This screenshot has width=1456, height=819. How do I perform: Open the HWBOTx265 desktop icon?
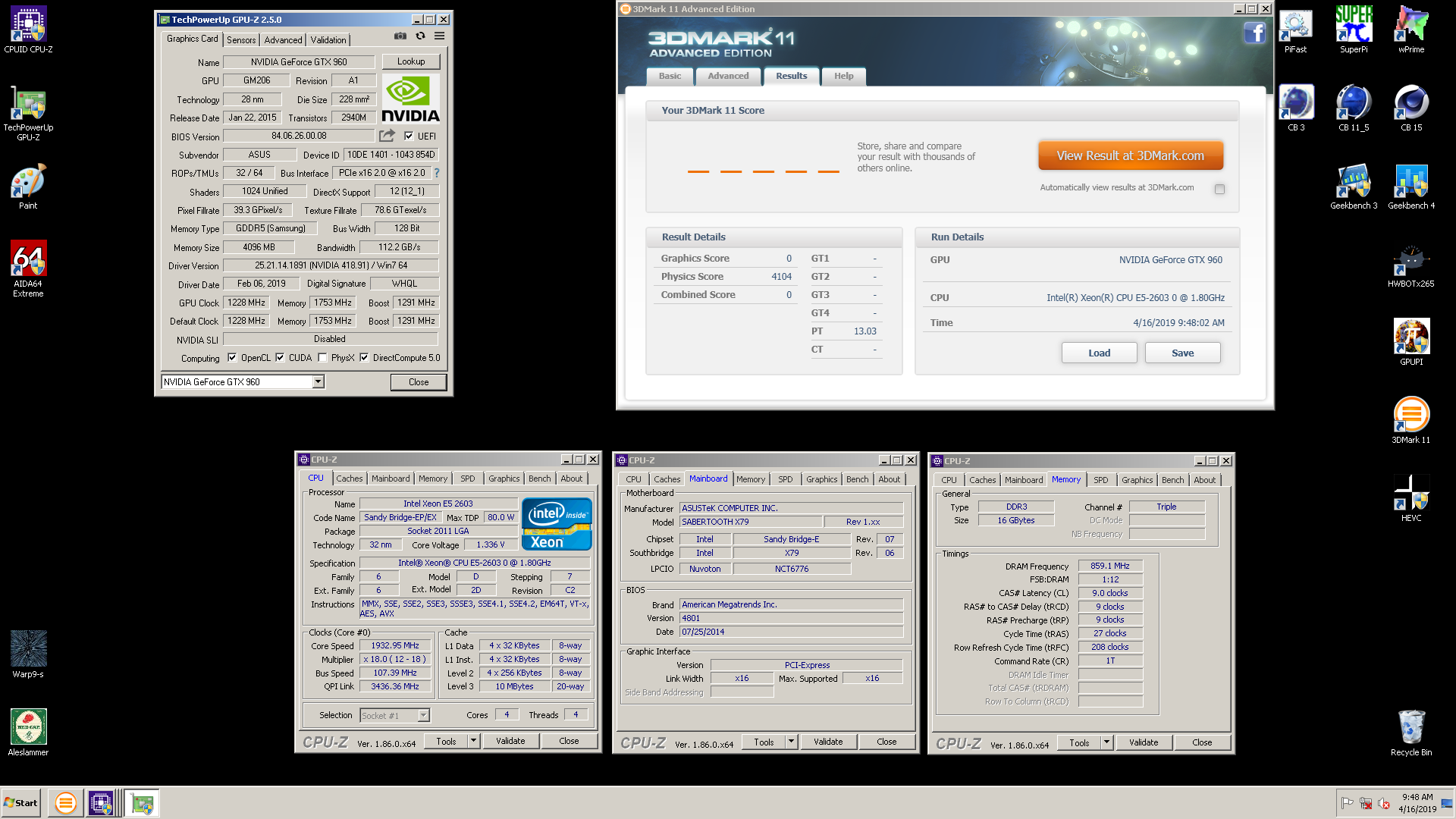[x=1410, y=265]
